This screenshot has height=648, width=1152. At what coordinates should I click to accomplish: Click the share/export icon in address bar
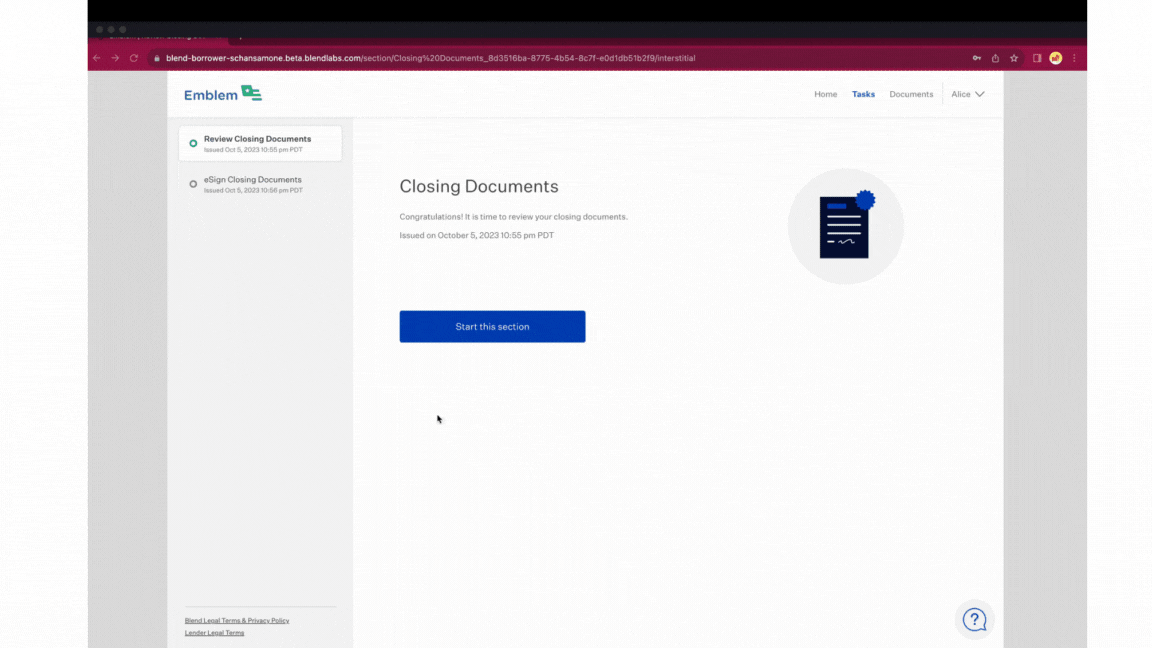pos(995,58)
